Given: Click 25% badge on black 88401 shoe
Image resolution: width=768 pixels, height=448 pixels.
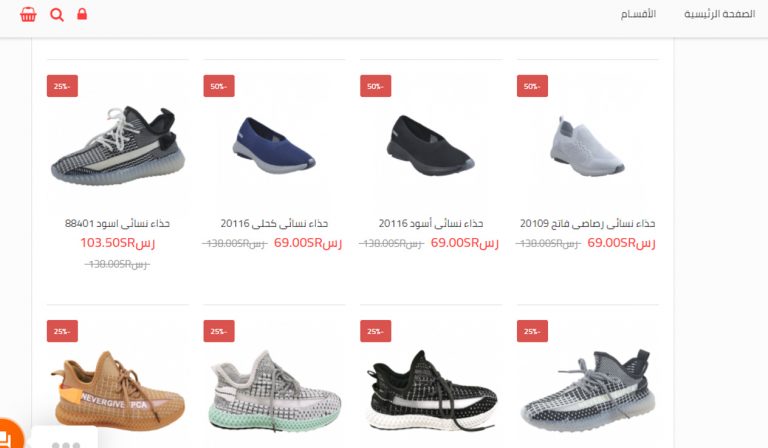Looking at the screenshot, I should [x=62, y=86].
